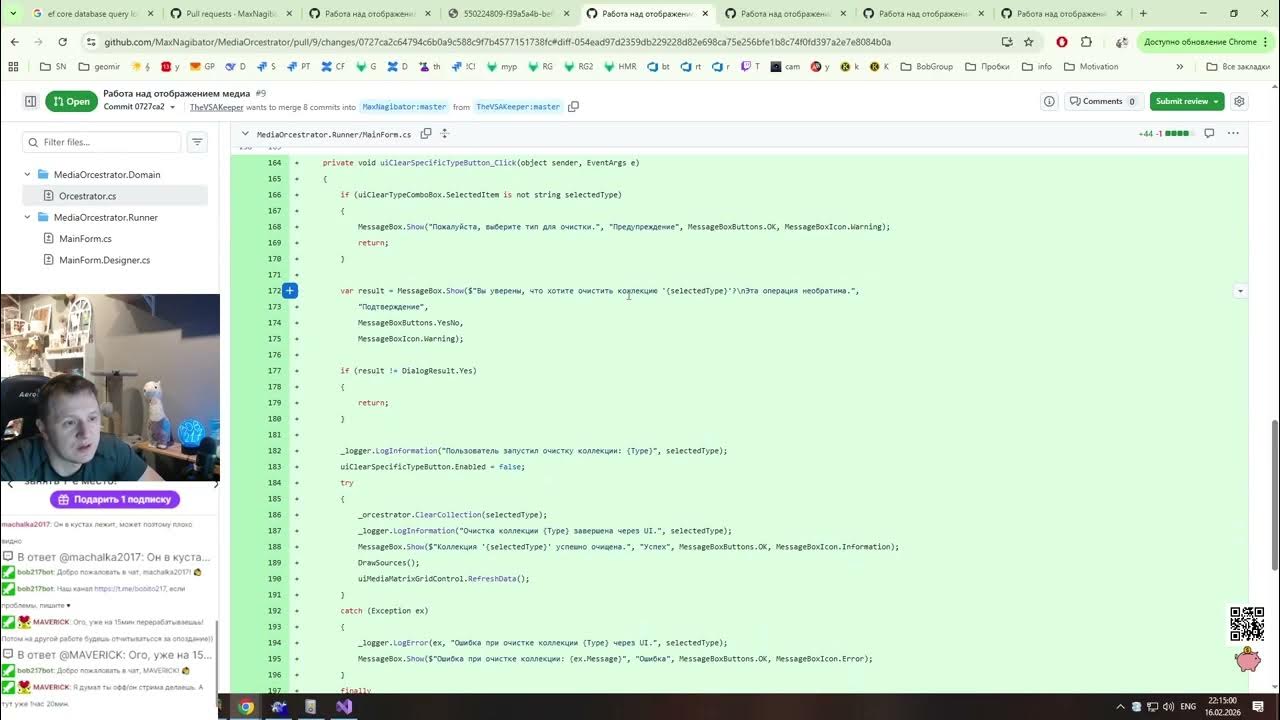
Task: Copy the head branch name icon
Action: 573,107
